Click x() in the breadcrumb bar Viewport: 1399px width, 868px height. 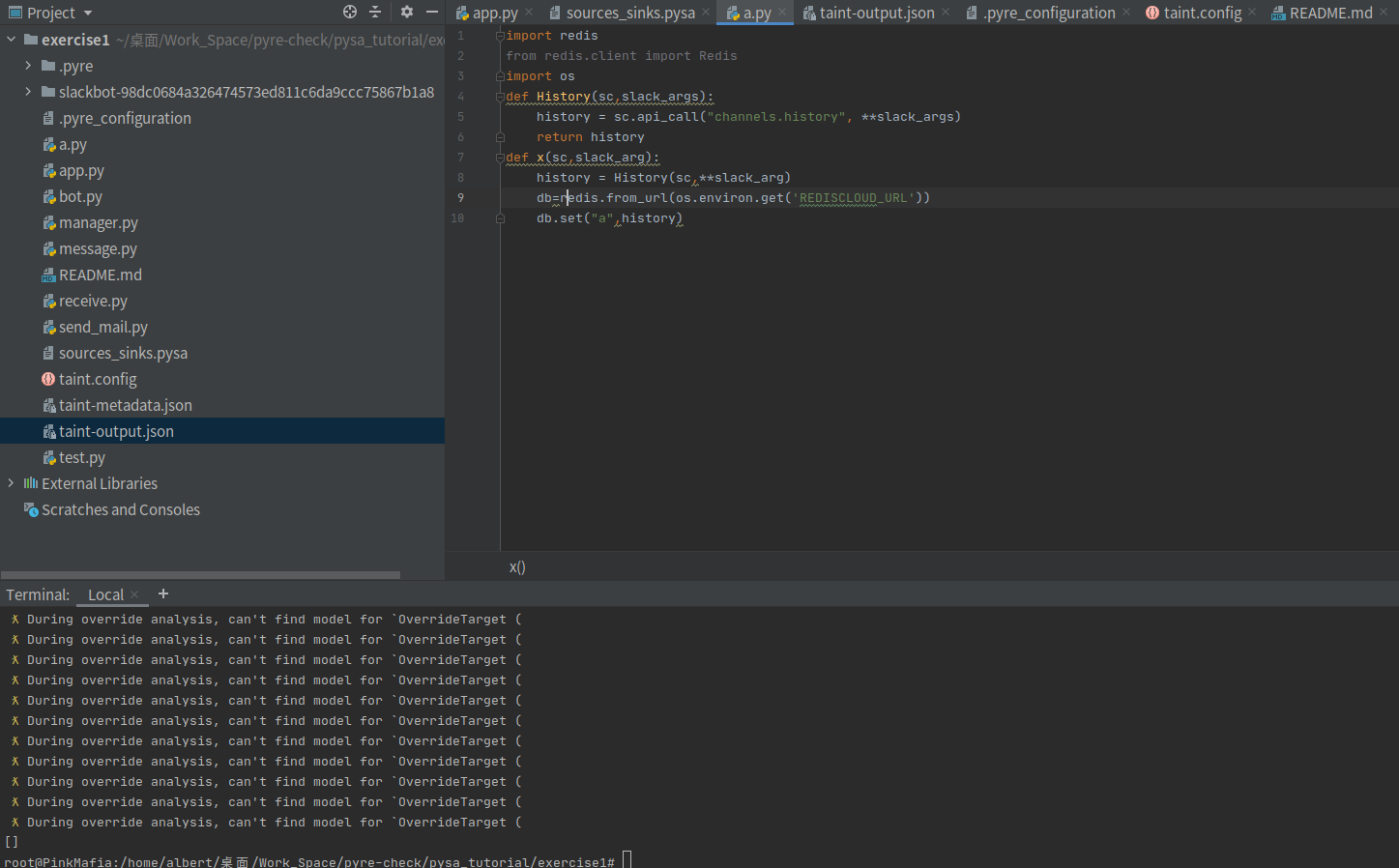(516, 567)
